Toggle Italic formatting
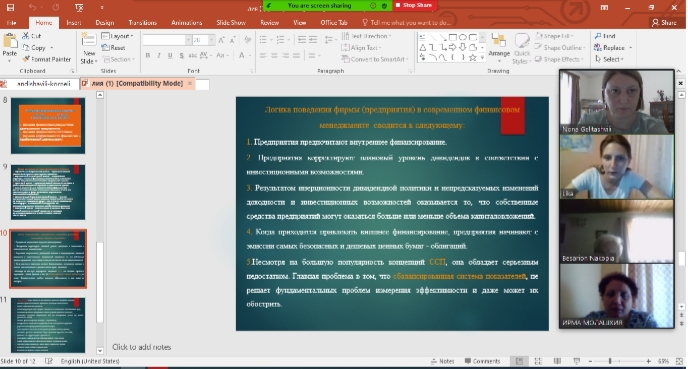Viewport: 688px width, 369px height. [159, 55]
